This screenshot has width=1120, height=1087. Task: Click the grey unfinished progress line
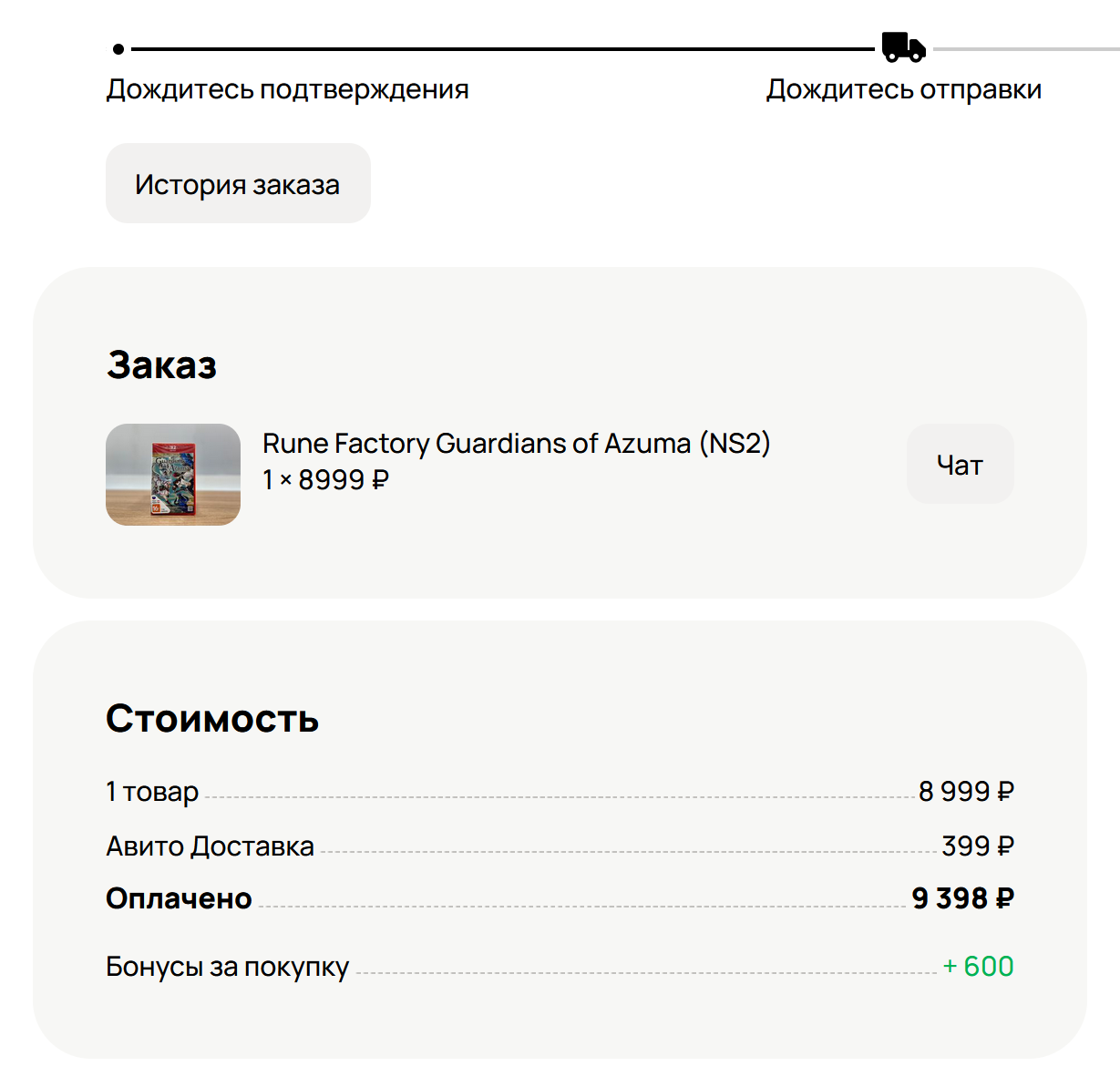coord(1025,49)
